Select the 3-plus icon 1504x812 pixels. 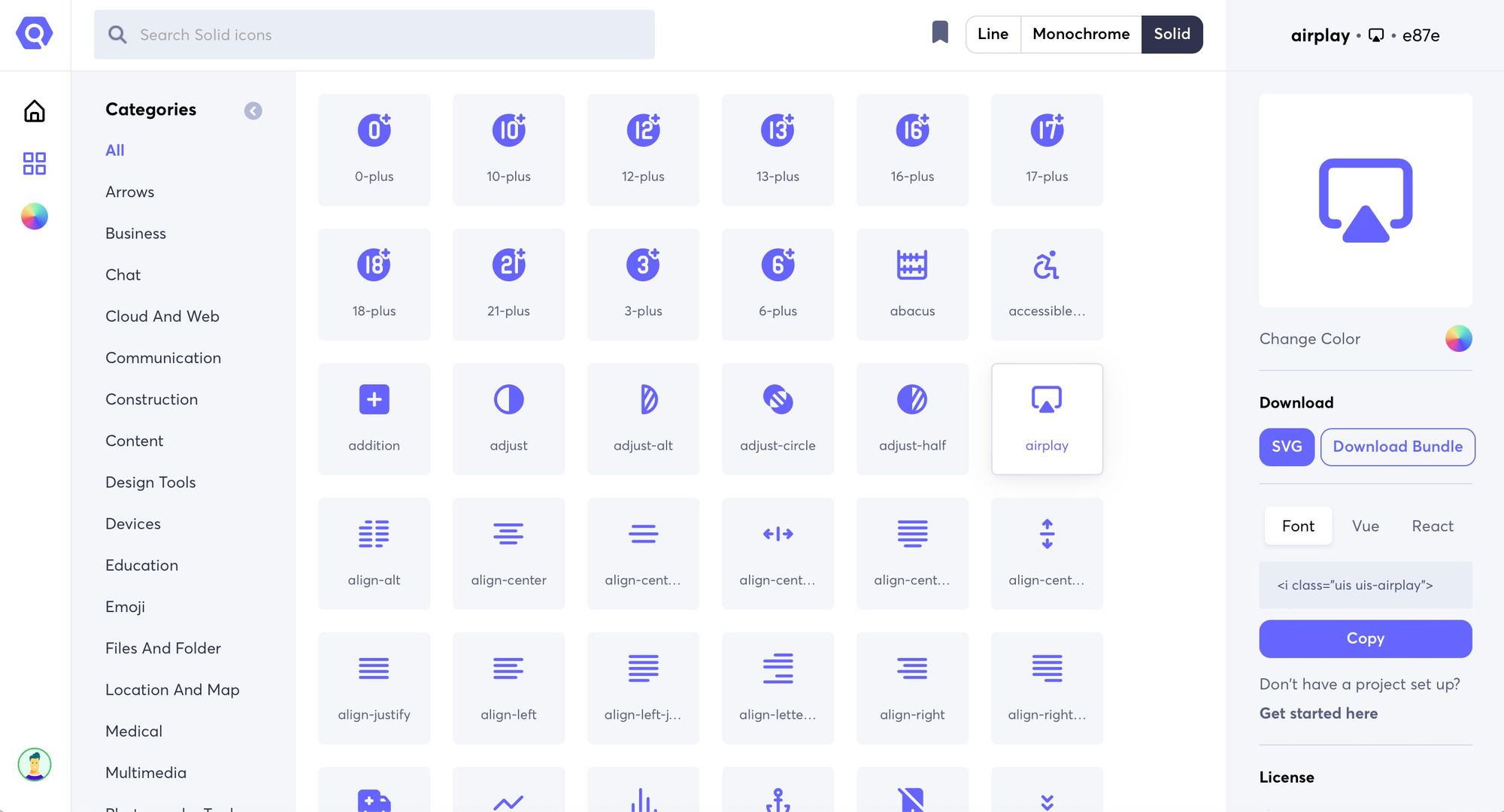tap(644, 284)
